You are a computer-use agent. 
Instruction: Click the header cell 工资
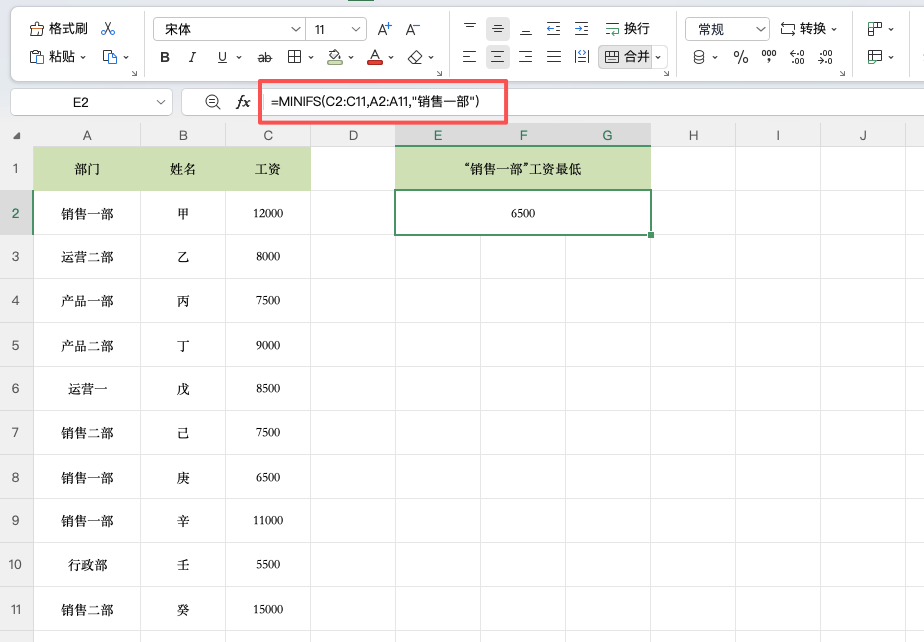point(268,169)
